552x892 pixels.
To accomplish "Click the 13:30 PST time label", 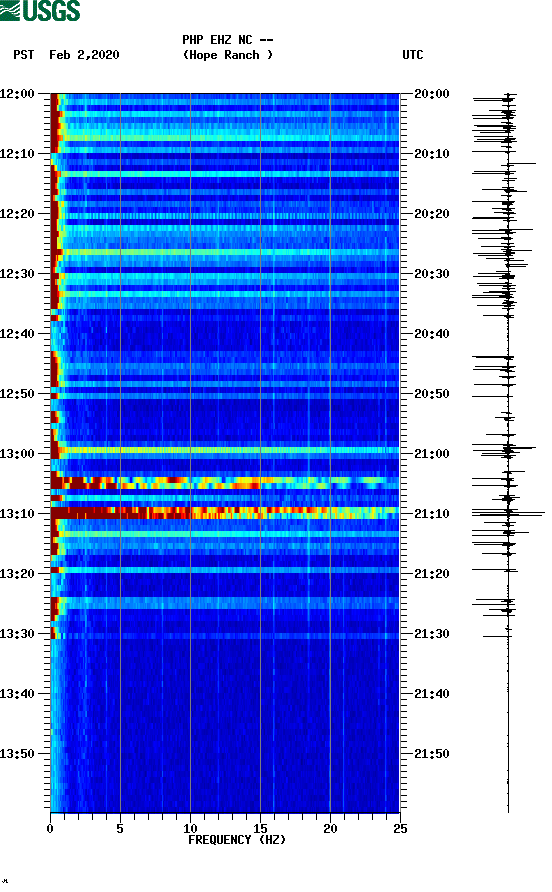I will (x=17, y=634).
